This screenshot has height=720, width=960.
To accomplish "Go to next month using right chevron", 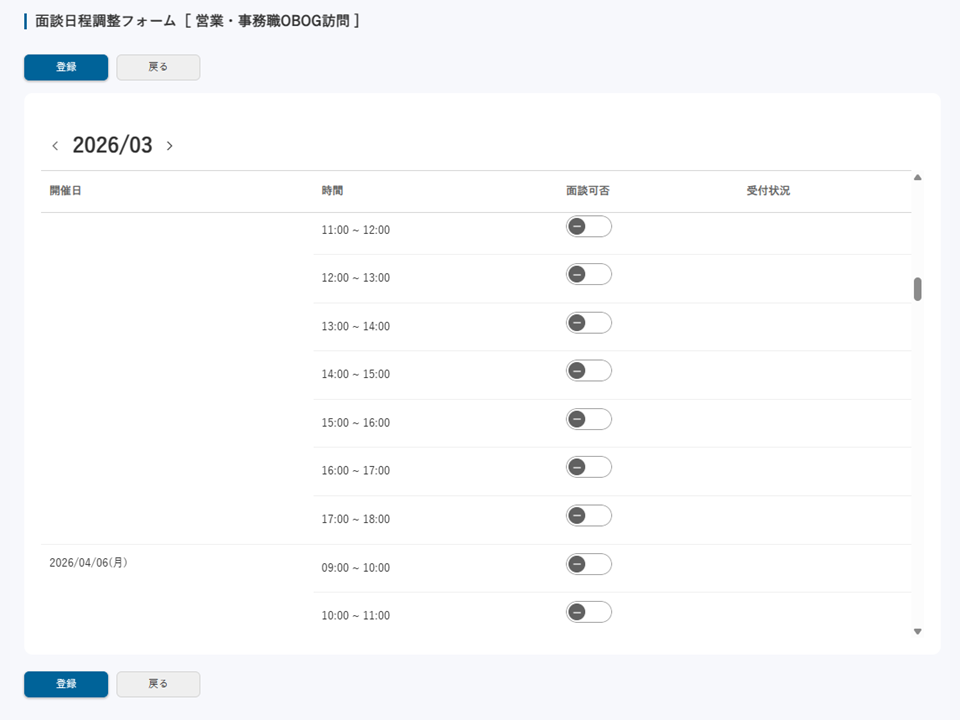I will [x=169, y=146].
